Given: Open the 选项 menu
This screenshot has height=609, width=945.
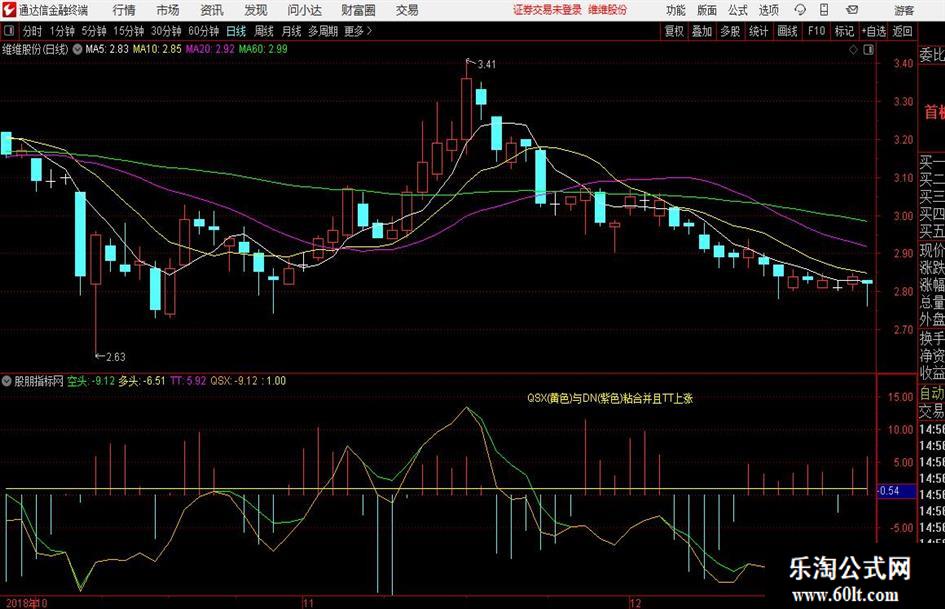Looking at the screenshot, I should [x=768, y=10].
